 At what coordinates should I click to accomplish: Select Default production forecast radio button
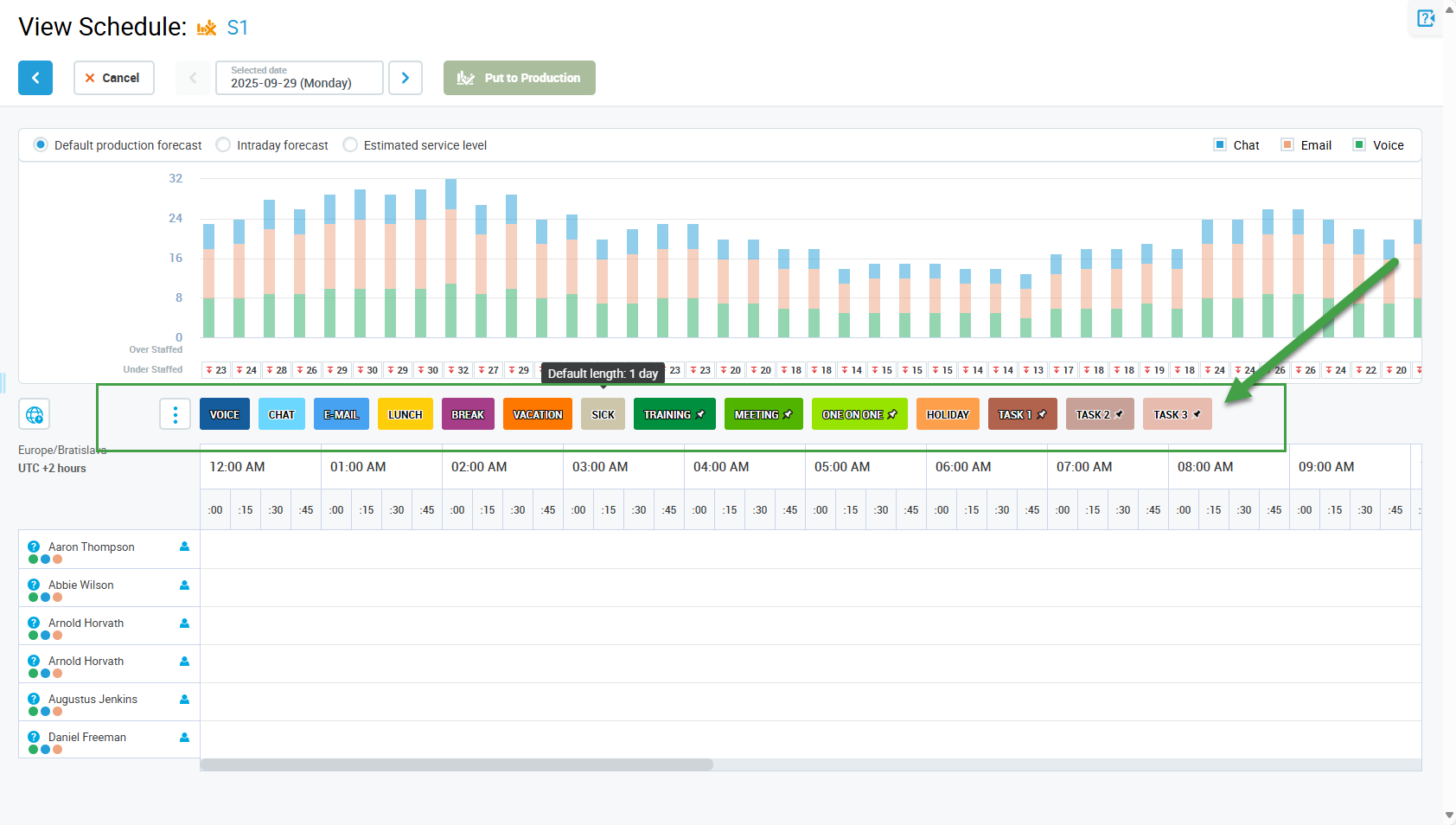pos(41,145)
